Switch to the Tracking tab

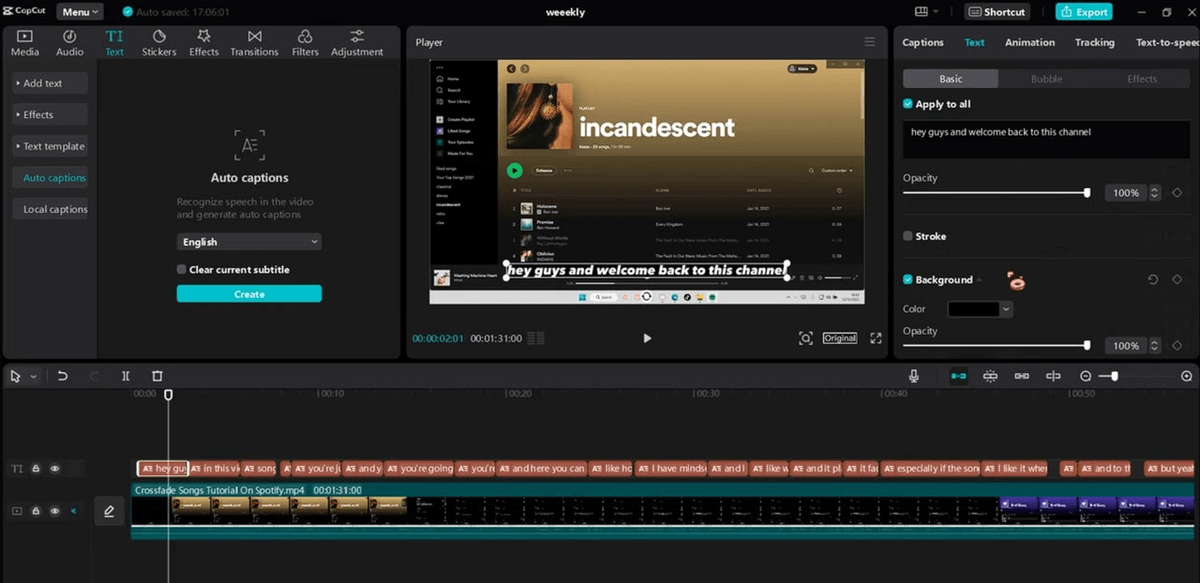tap(1095, 42)
